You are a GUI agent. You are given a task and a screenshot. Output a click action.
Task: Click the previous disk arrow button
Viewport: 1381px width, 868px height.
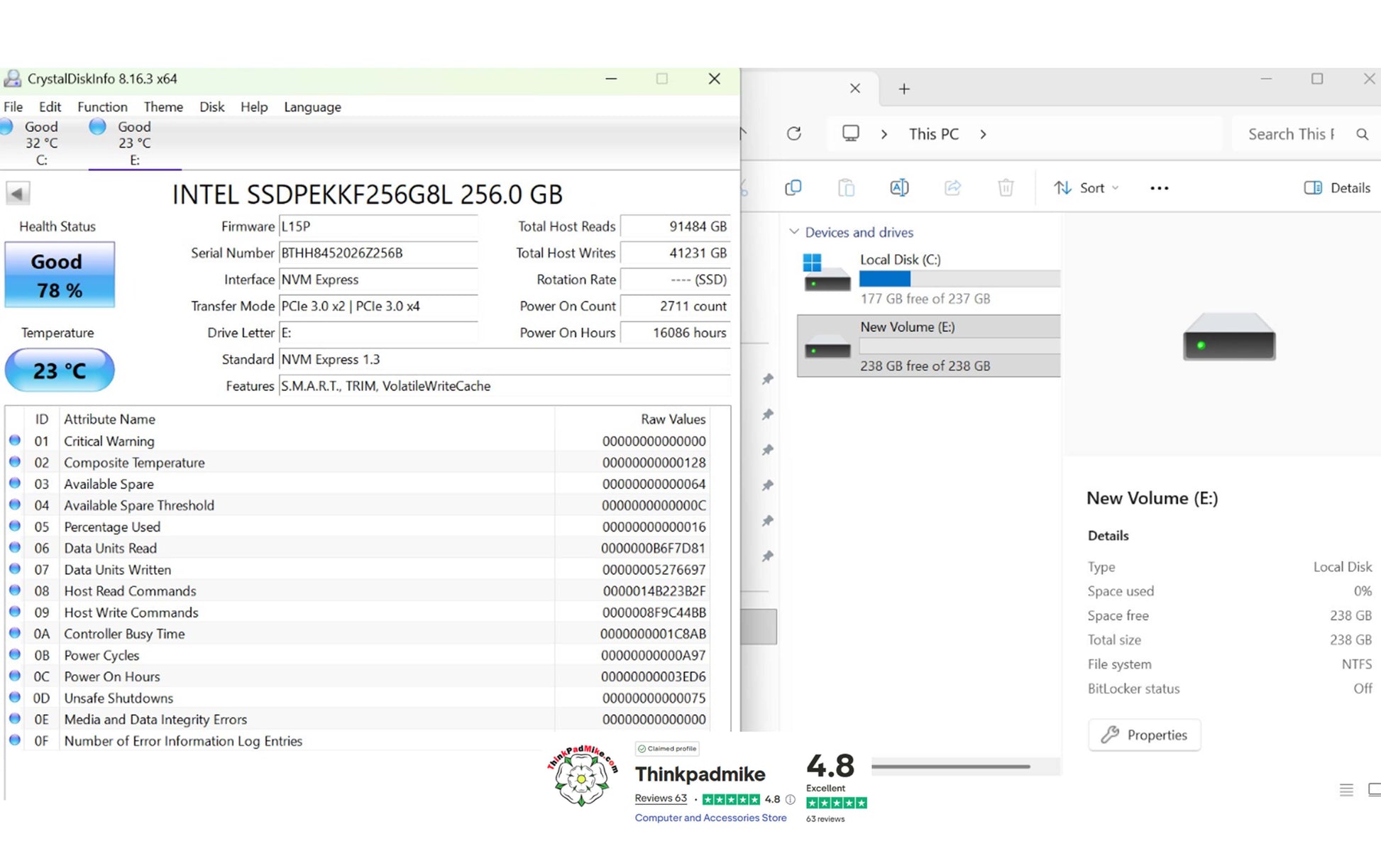[18, 193]
